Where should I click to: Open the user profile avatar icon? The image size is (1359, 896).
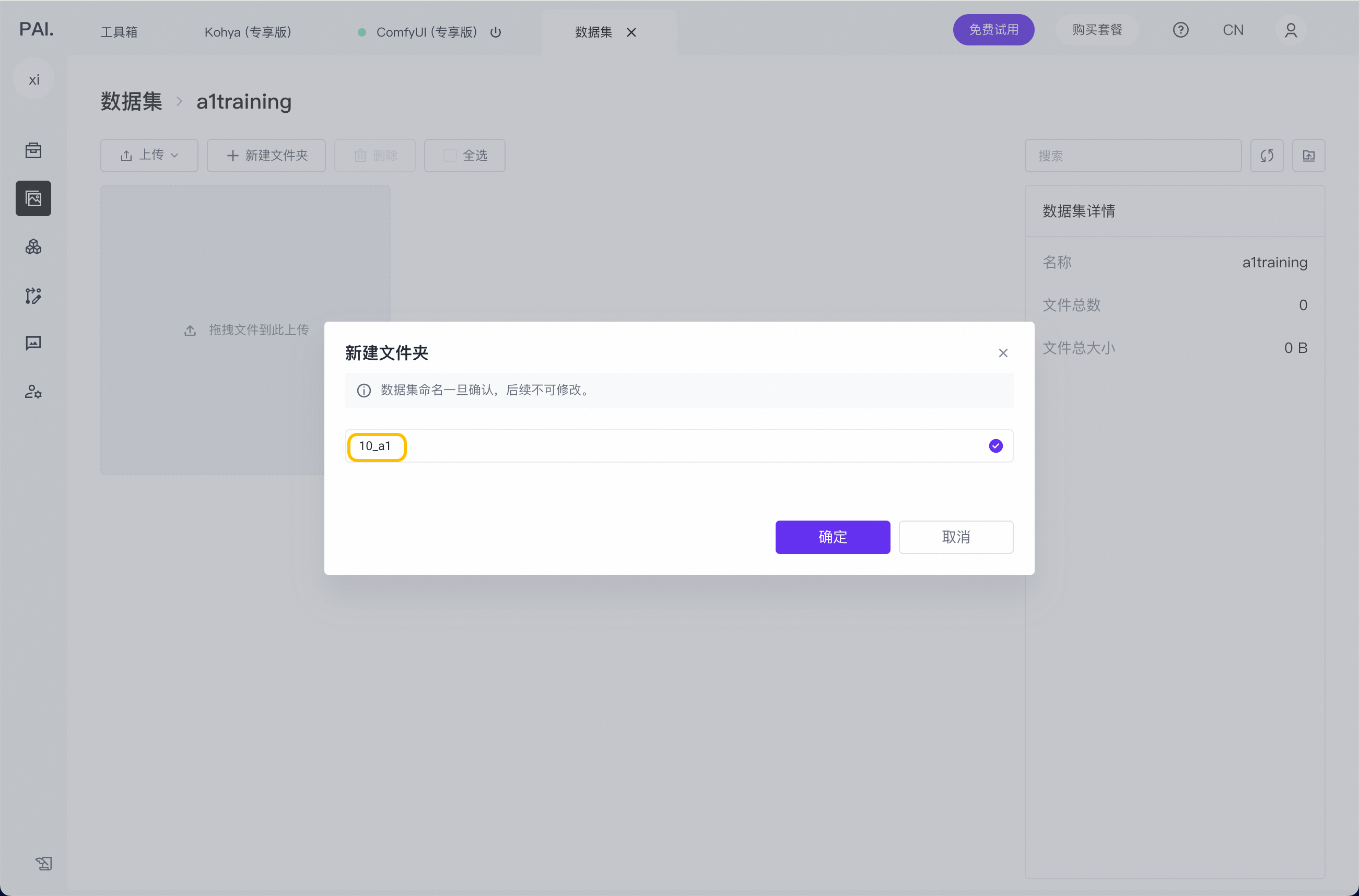[x=1291, y=30]
